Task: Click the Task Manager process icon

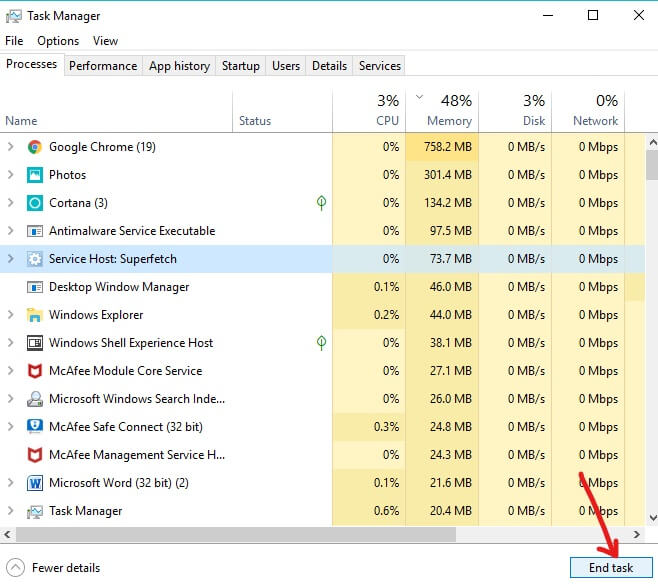Action: (x=34, y=511)
